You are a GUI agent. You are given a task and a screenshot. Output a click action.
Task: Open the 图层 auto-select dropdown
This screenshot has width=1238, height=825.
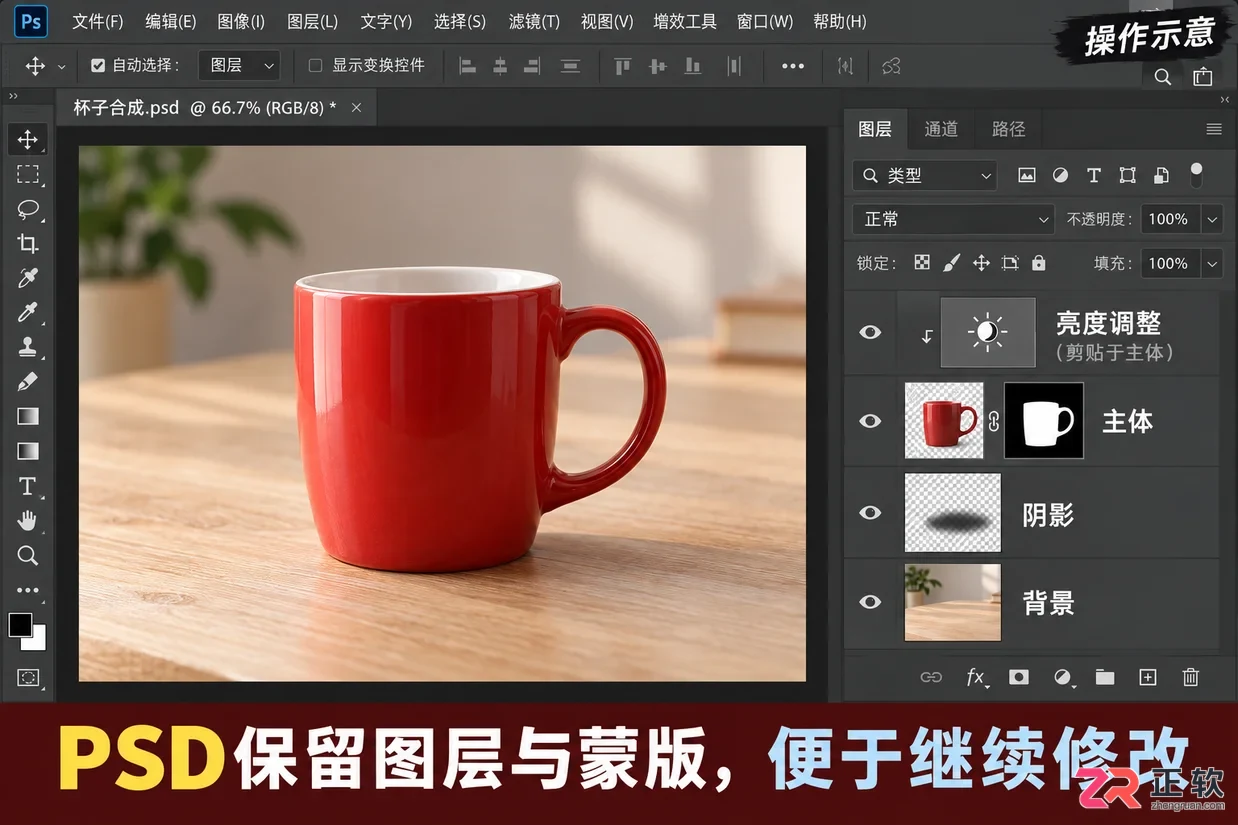coord(239,66)
